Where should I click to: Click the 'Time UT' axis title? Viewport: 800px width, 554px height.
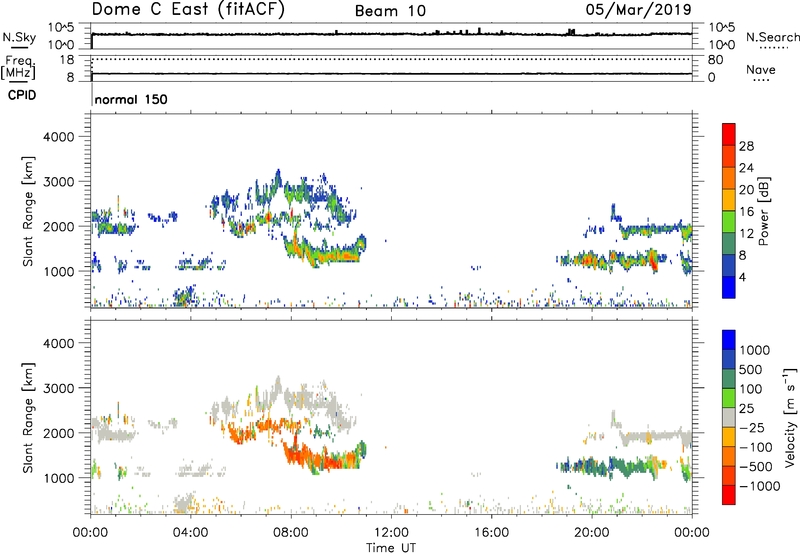pos(391,548)
